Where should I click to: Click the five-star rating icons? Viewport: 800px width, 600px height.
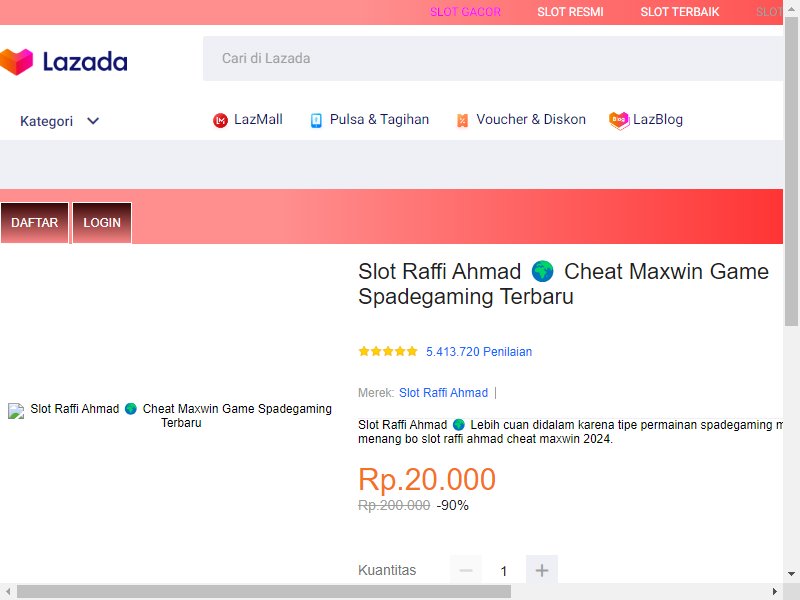(x=388, y=351)
